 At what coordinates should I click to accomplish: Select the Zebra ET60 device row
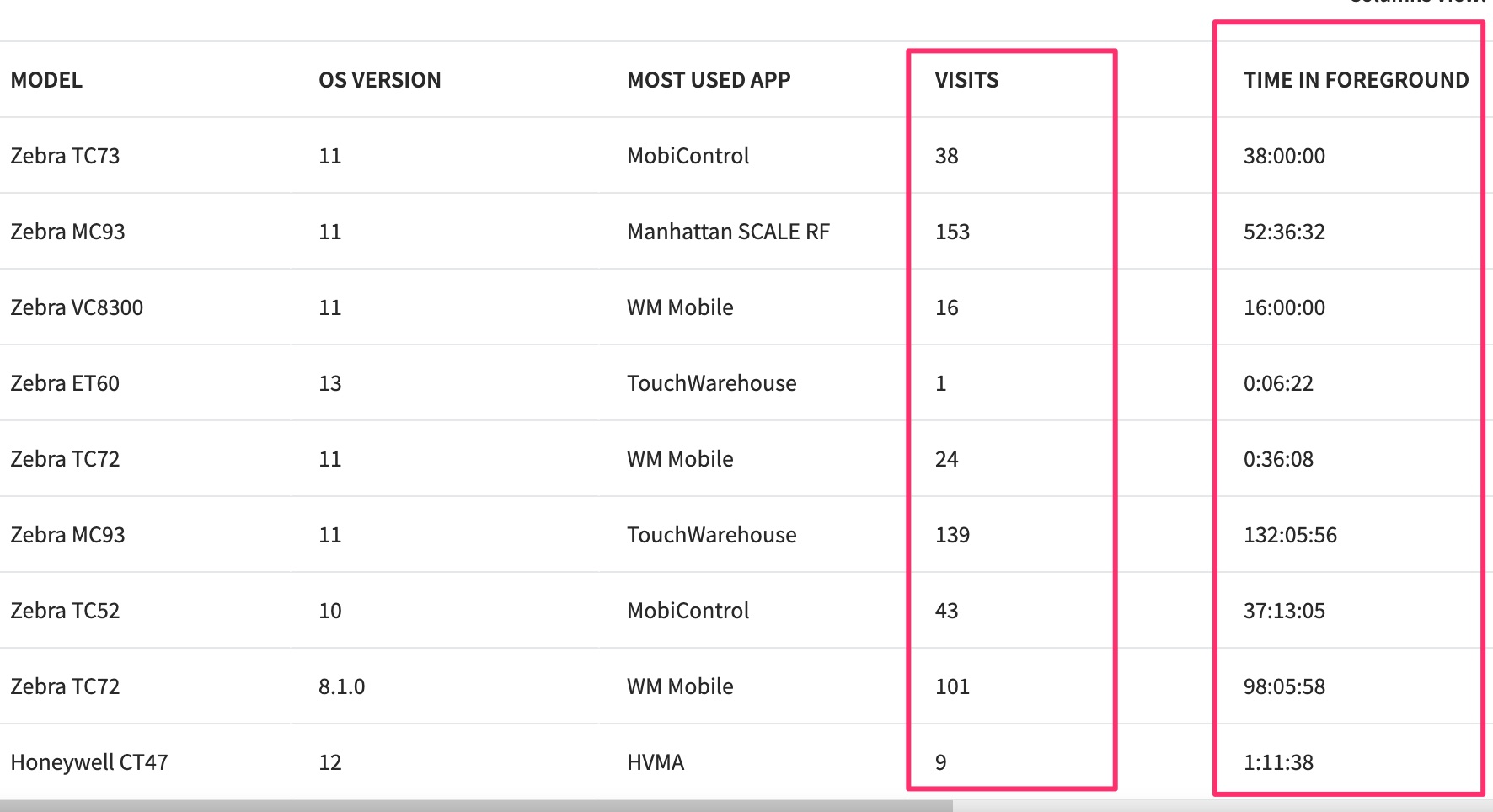(x=65, y=383)
